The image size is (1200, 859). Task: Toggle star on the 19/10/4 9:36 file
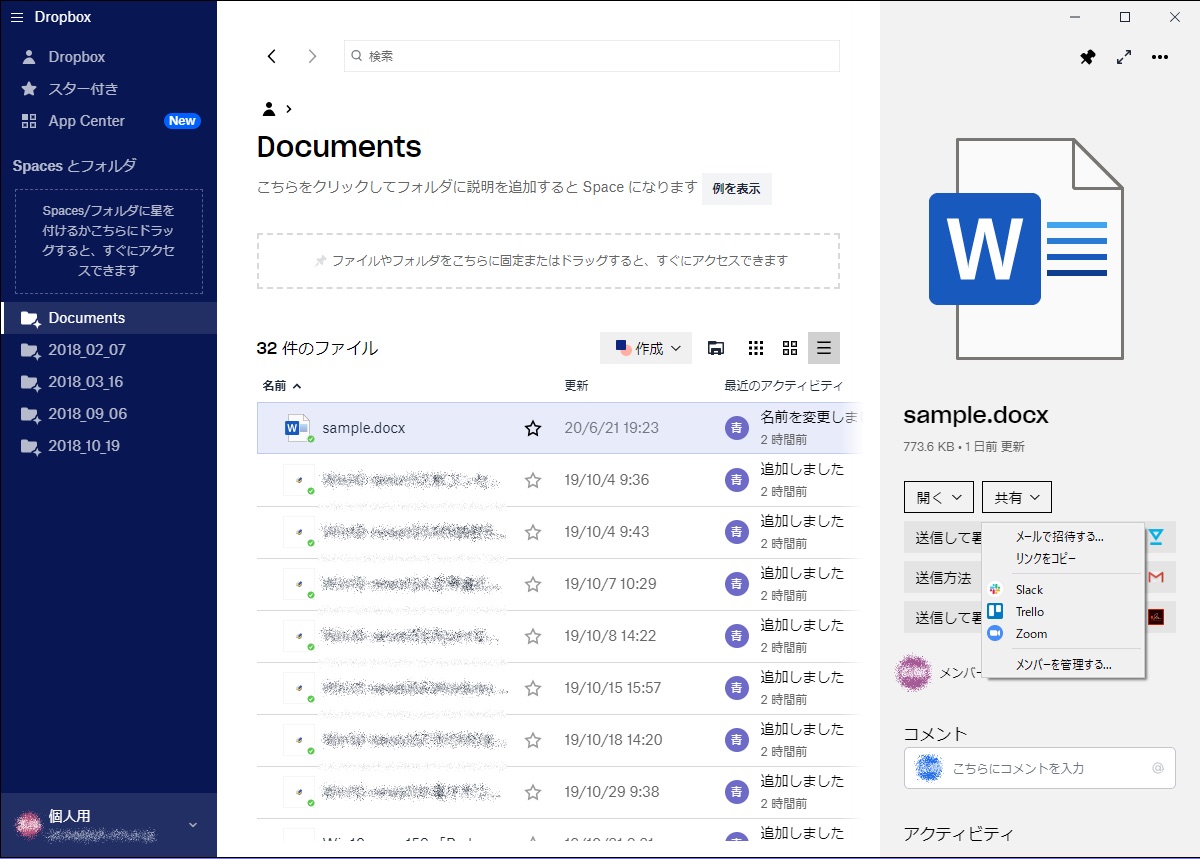tap(533, 480)
